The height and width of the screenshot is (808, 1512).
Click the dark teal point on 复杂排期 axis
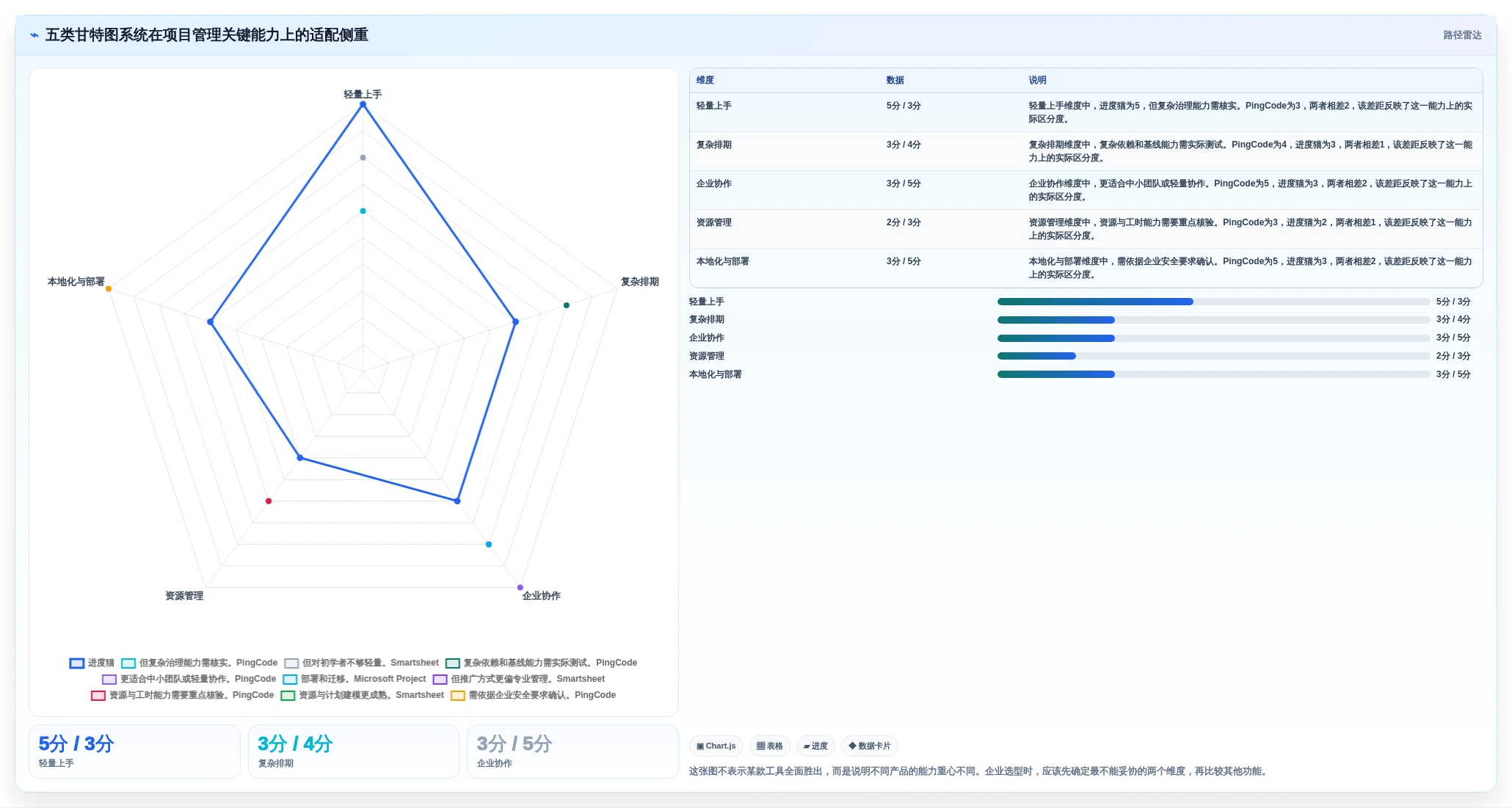566,305
